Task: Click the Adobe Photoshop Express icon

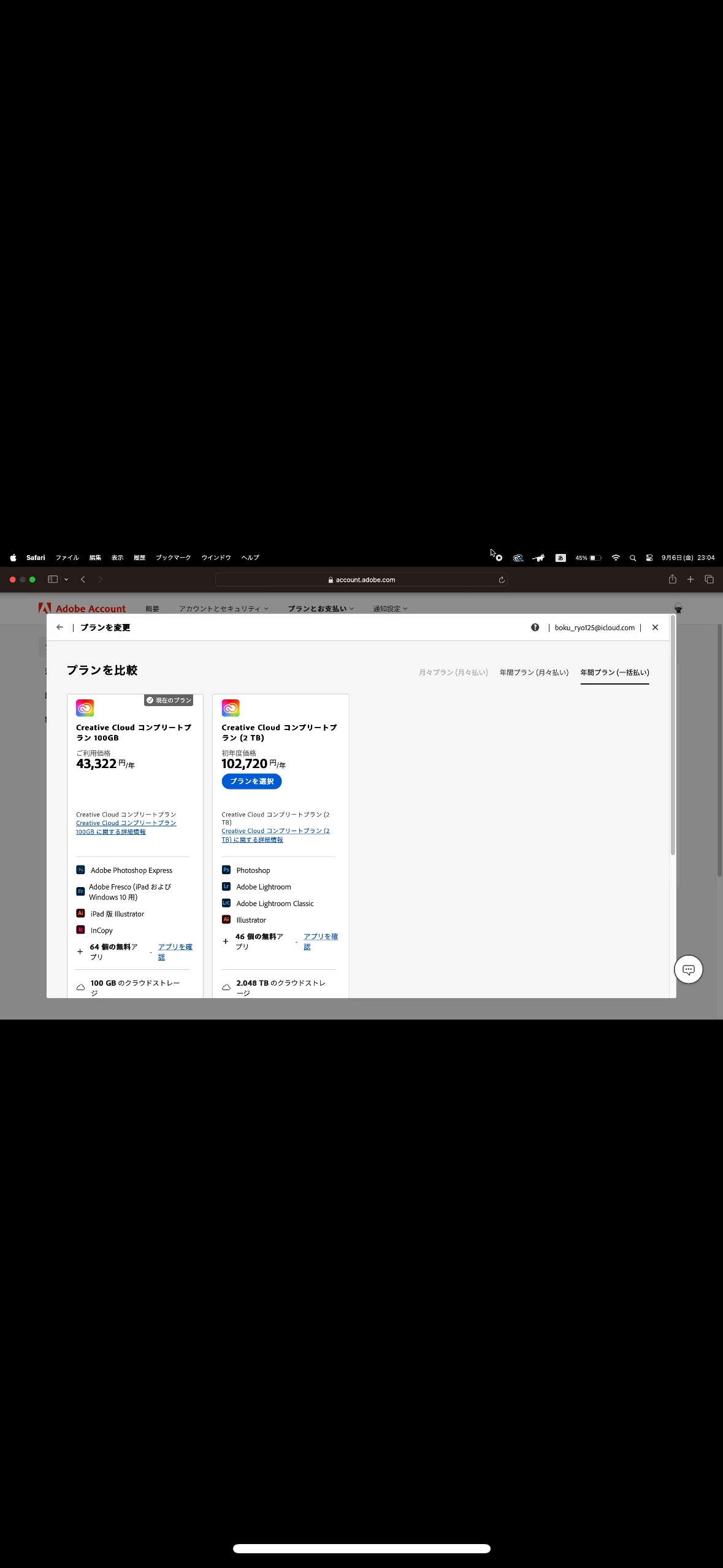Action: 80,870
